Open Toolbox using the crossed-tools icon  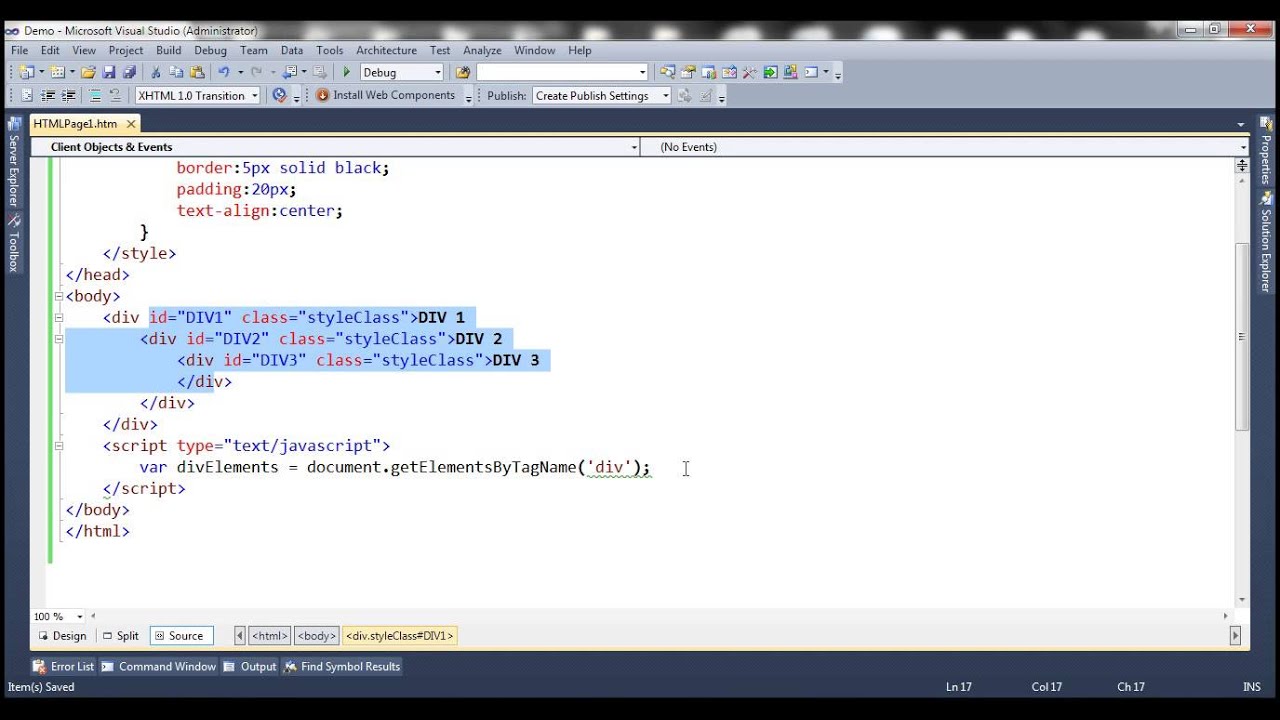[x=749, y=72]
